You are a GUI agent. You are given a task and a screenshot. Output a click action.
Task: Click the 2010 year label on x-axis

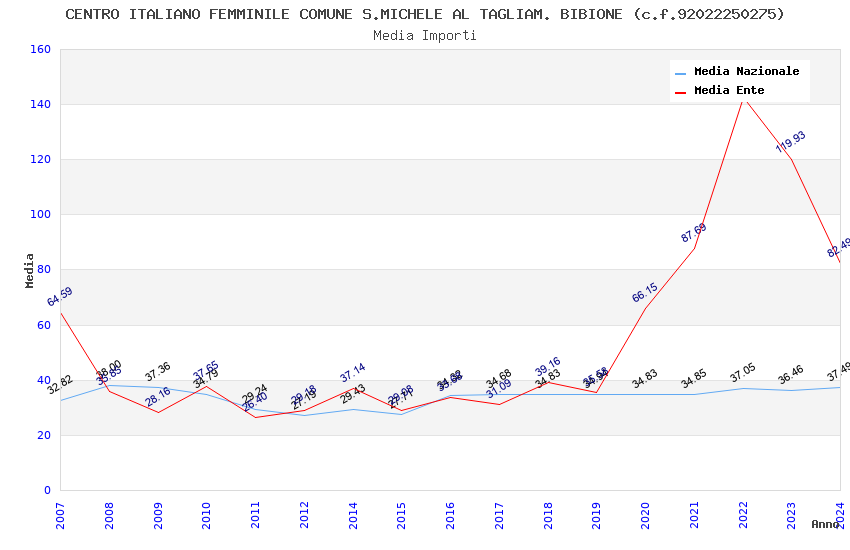pyautogui.click(x=207, y=515)
